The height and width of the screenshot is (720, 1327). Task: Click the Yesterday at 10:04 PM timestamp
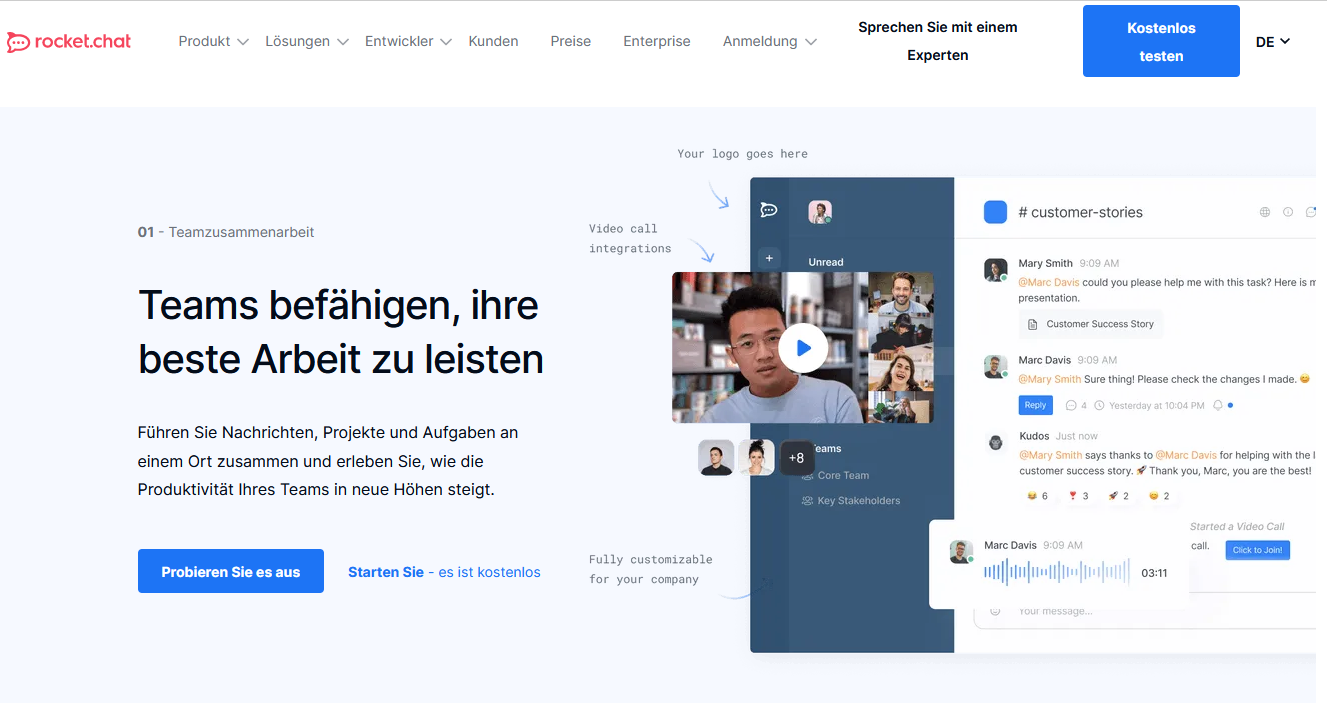click(x=1156, y=406)
